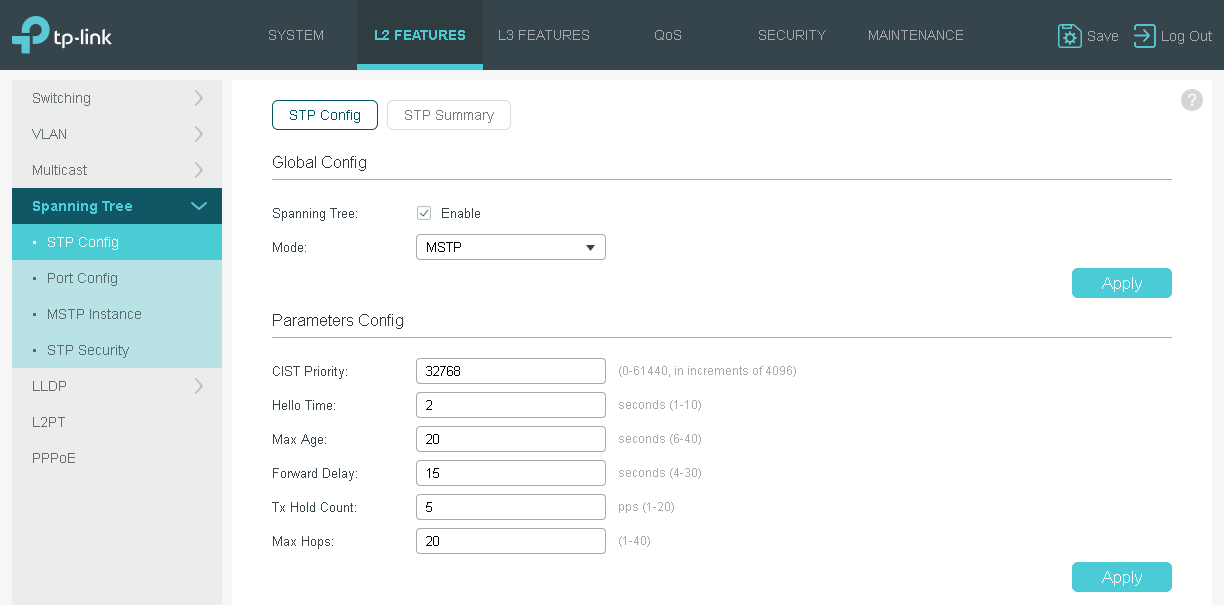Click the Max Hops input field

[x=511, y=541]
